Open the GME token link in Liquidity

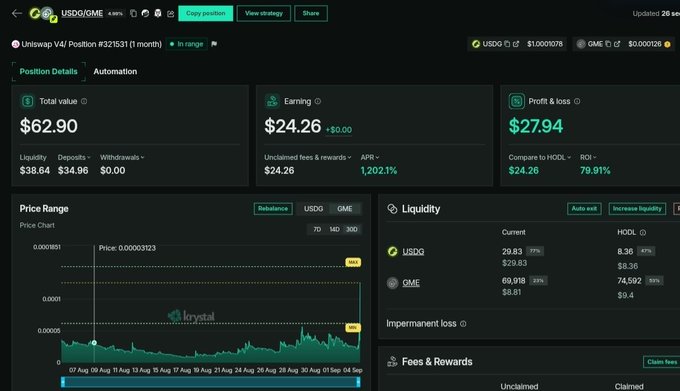pyautogui.click(x=411, y=283)
